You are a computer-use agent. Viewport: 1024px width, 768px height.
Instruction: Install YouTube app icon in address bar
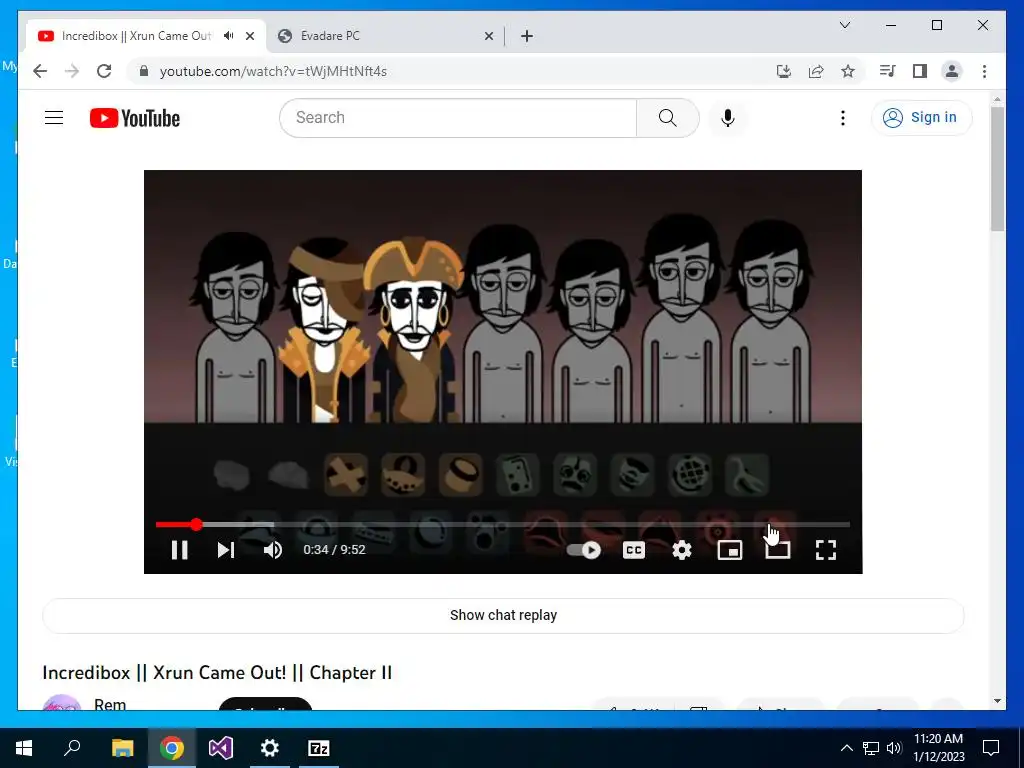coord(784,71)
